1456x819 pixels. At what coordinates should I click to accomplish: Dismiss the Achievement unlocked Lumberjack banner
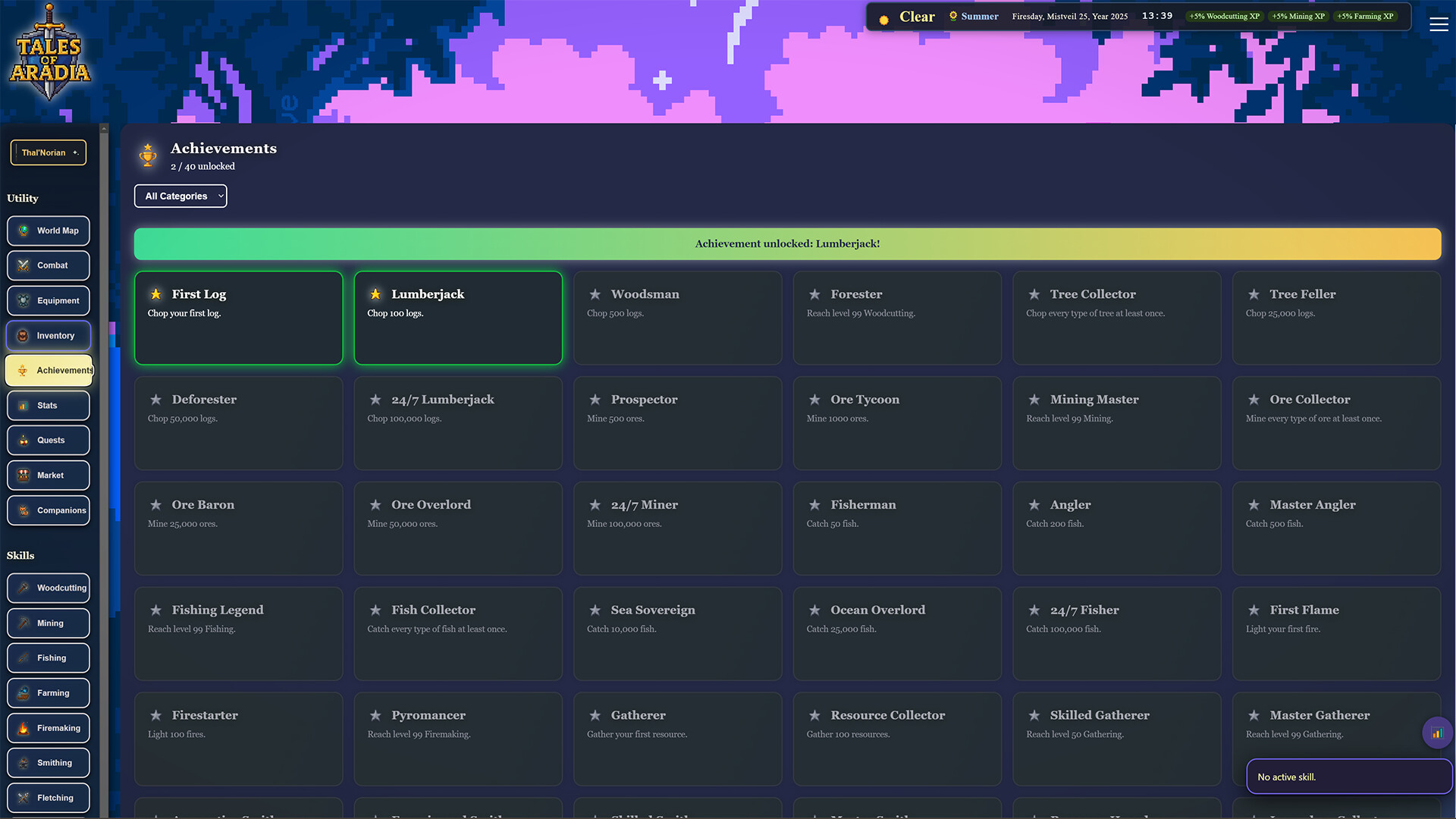point(787,244)
